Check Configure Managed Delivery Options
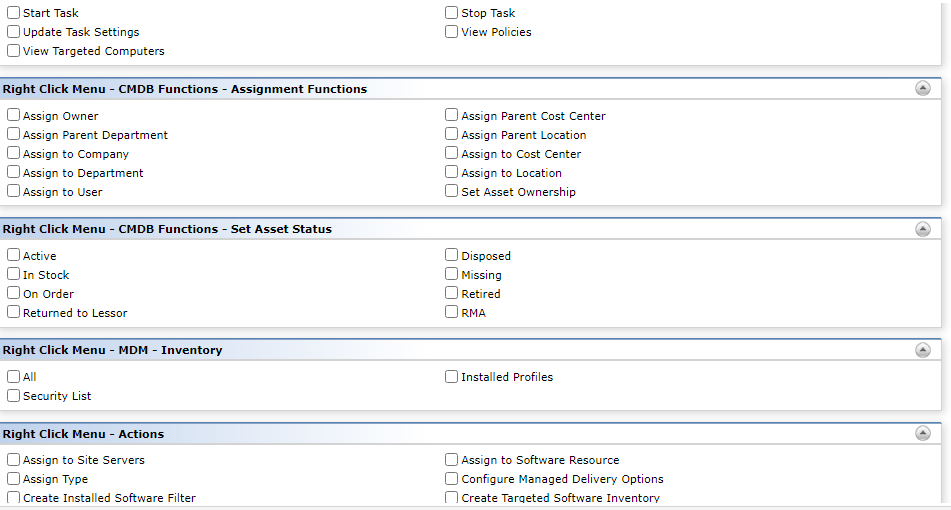The width and height of the screenshot is (951, 510). click(451, 478)
